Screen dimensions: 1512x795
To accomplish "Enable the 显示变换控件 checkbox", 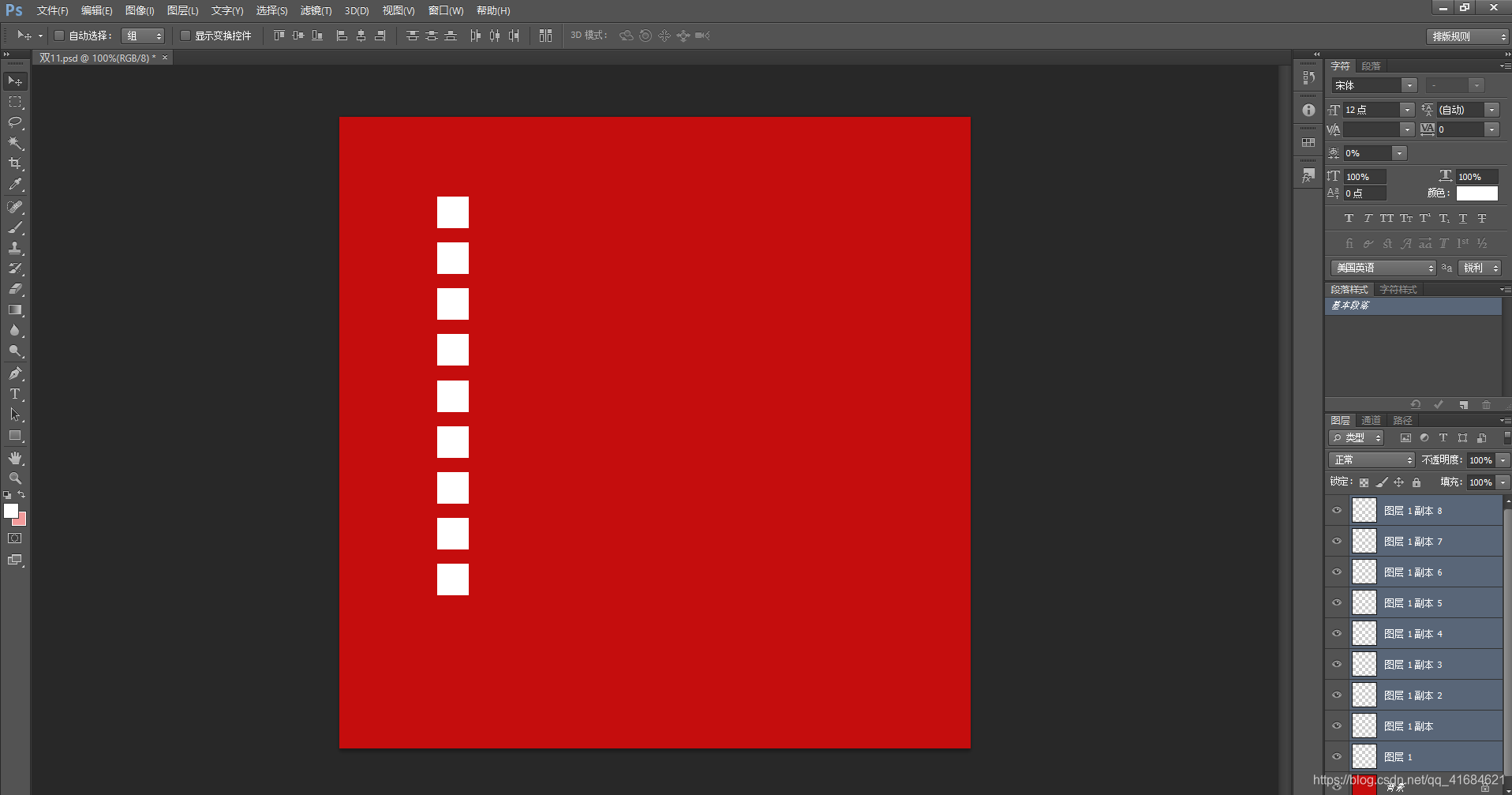I will [185, 36].
